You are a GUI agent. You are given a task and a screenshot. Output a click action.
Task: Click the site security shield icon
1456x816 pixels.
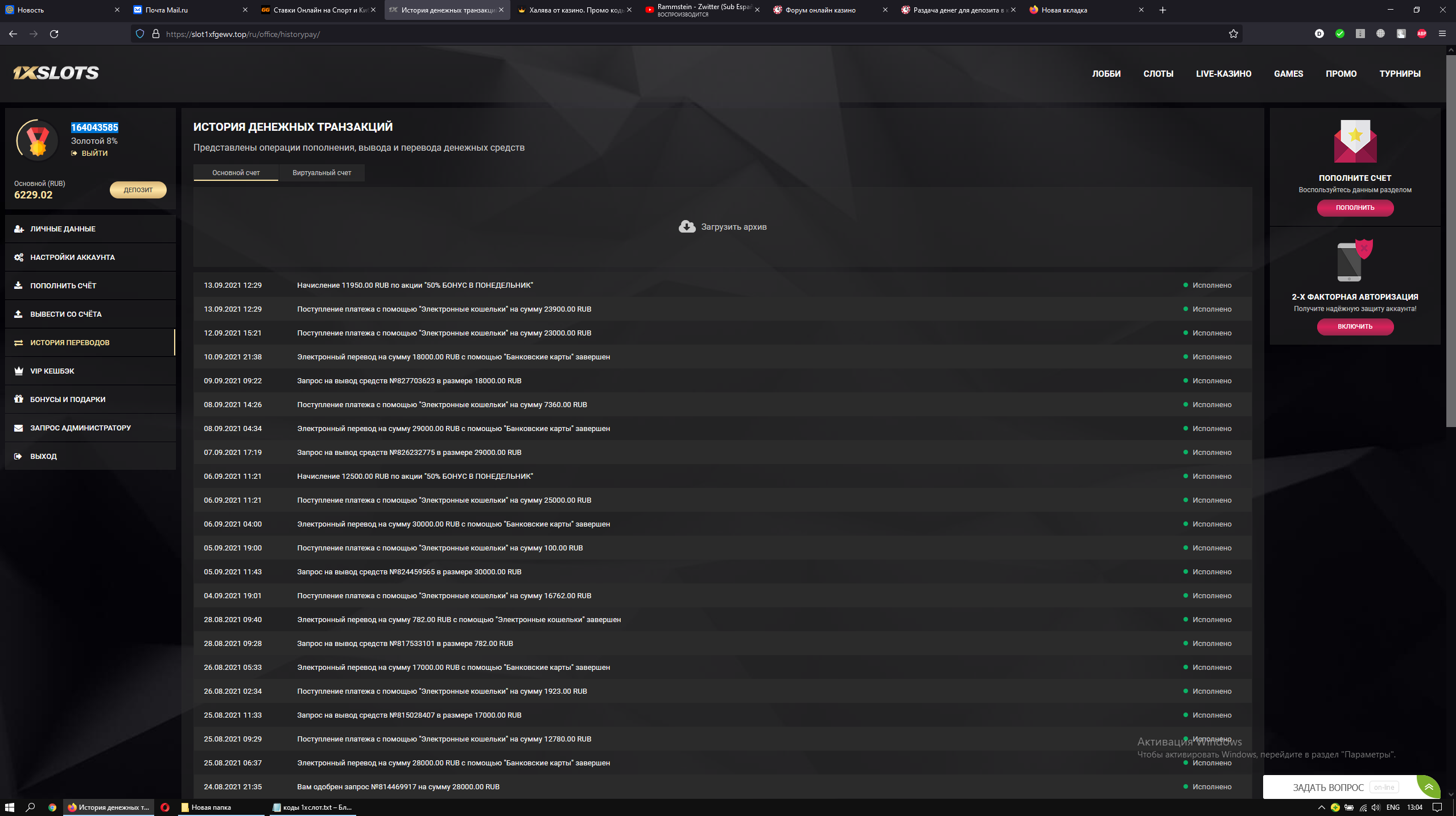pos(140,34)
